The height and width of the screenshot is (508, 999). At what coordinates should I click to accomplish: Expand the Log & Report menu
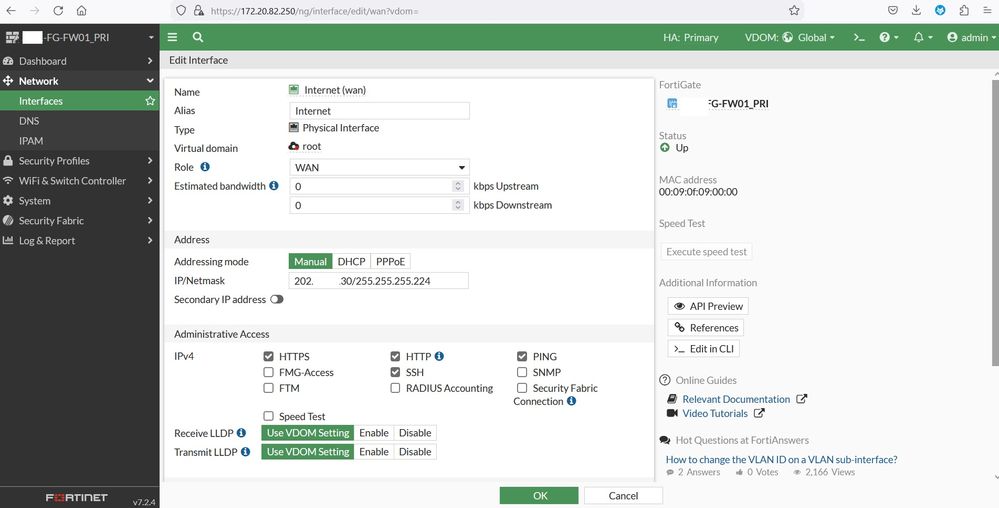tap(80, 240)
